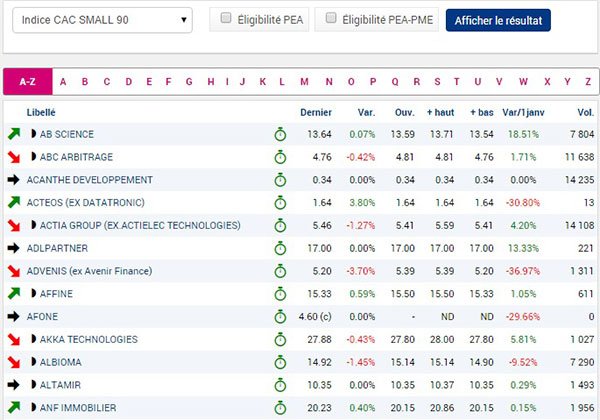
Task: Click the -1.45% variation for ALBIOMA
Action: [360, 362]
